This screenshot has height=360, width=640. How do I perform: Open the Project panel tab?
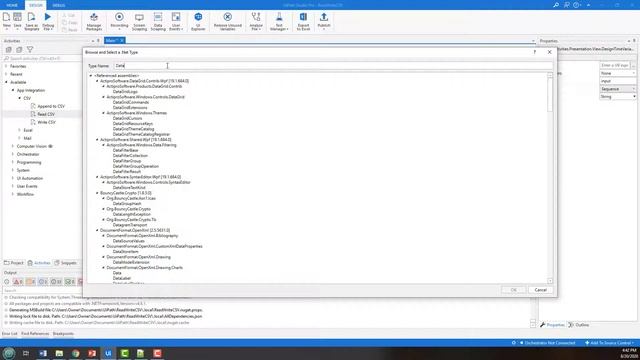click(x=14, y=263)
